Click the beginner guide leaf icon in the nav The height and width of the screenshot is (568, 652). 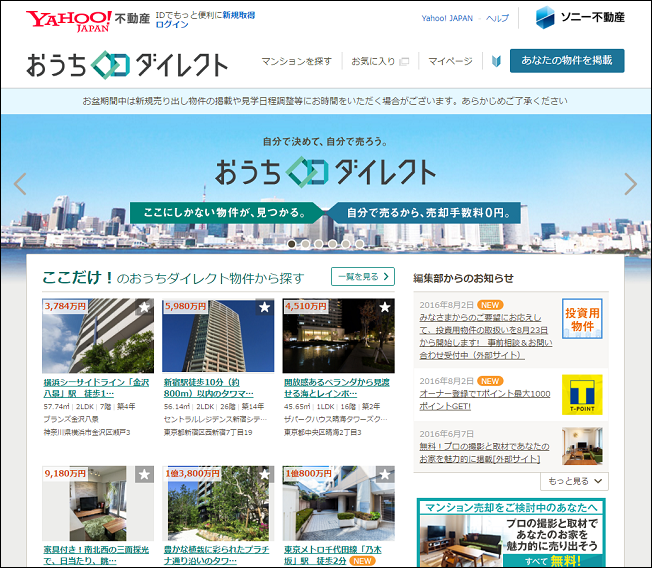pyautogui.click(x=496, y=61)
